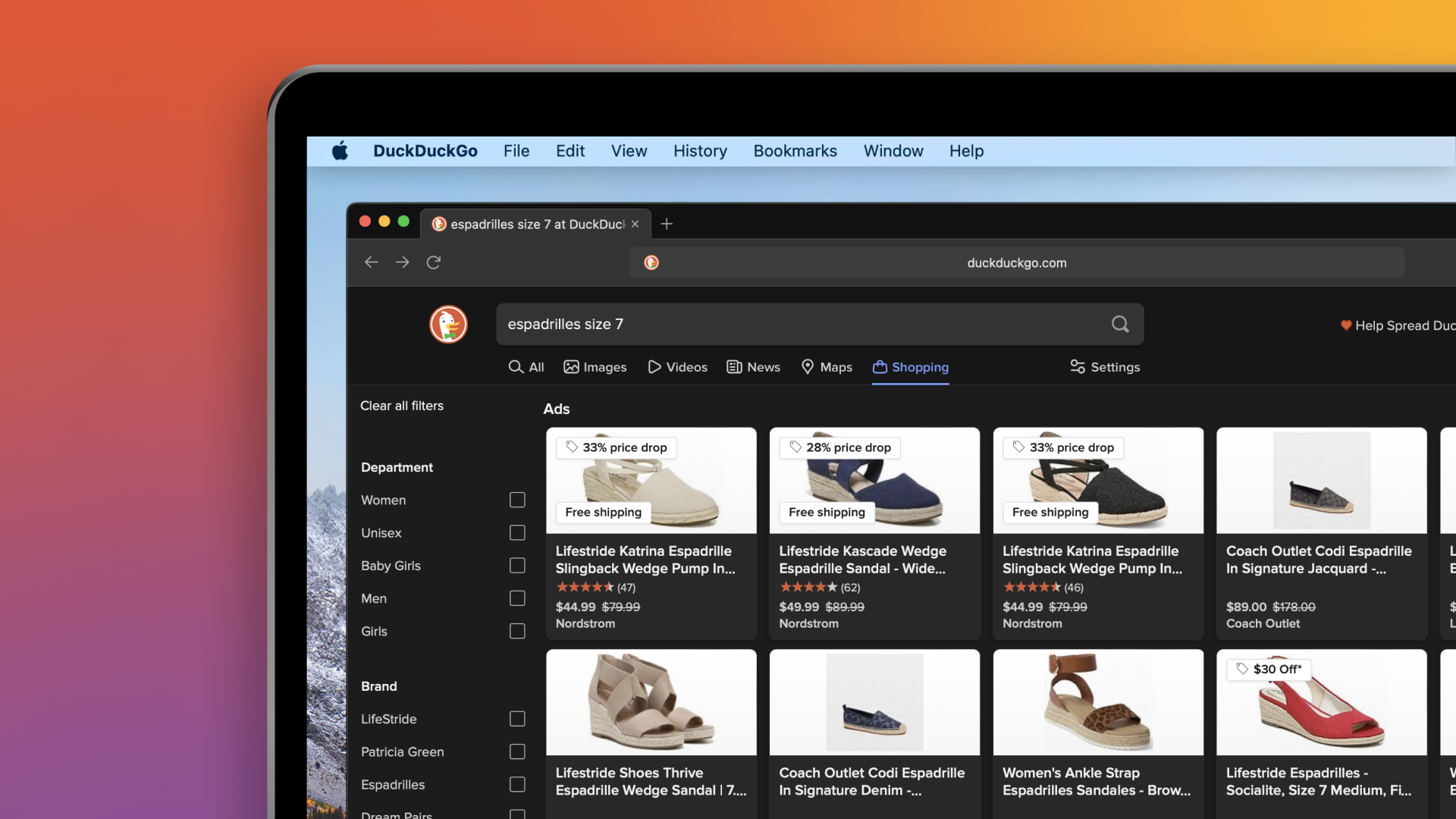Click the duckduckgo.com address bar
This screenshot has width=1456, height=819.
[x=1016, y=262]
